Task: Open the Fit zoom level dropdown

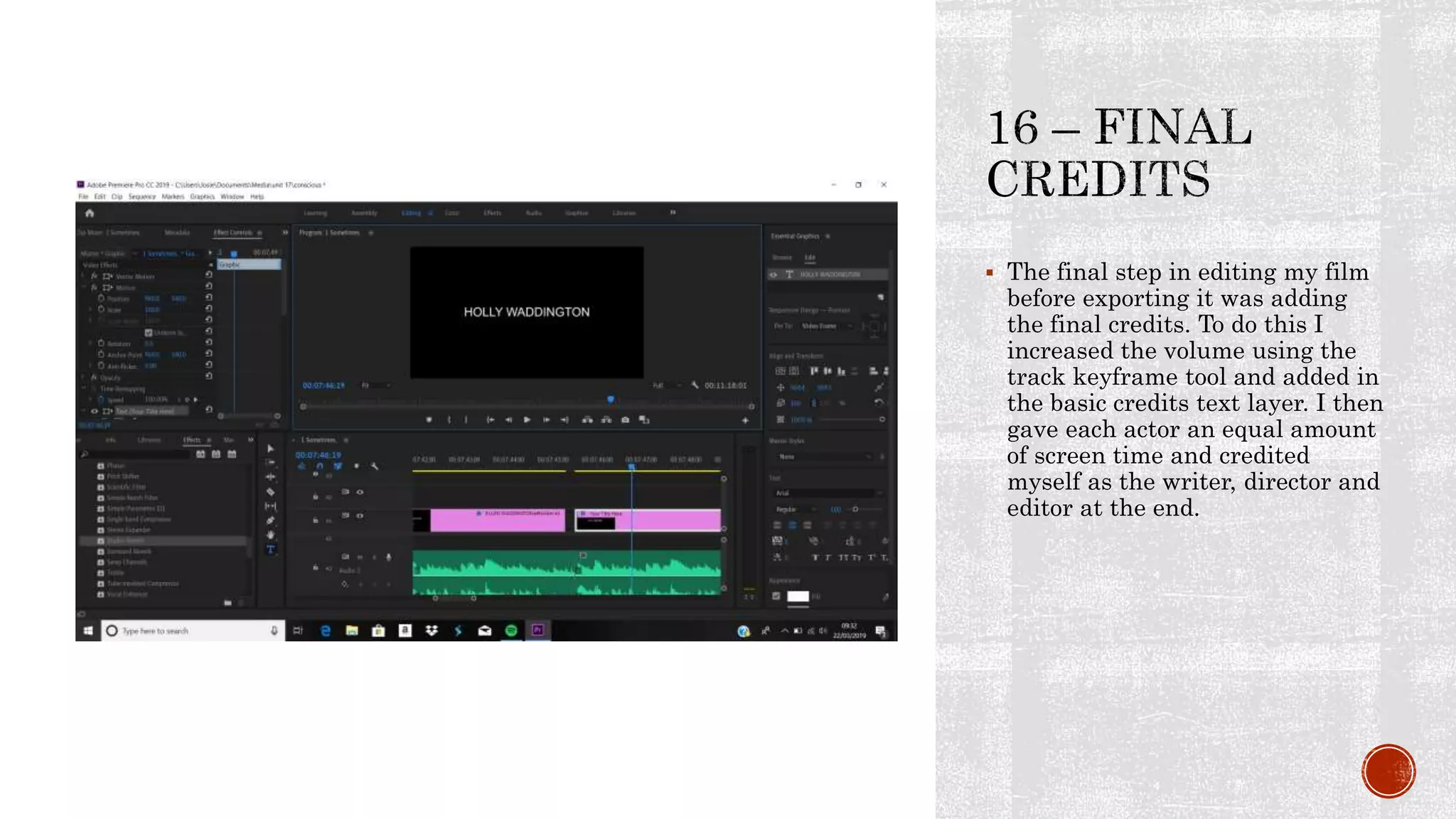Action: point(375,385)
